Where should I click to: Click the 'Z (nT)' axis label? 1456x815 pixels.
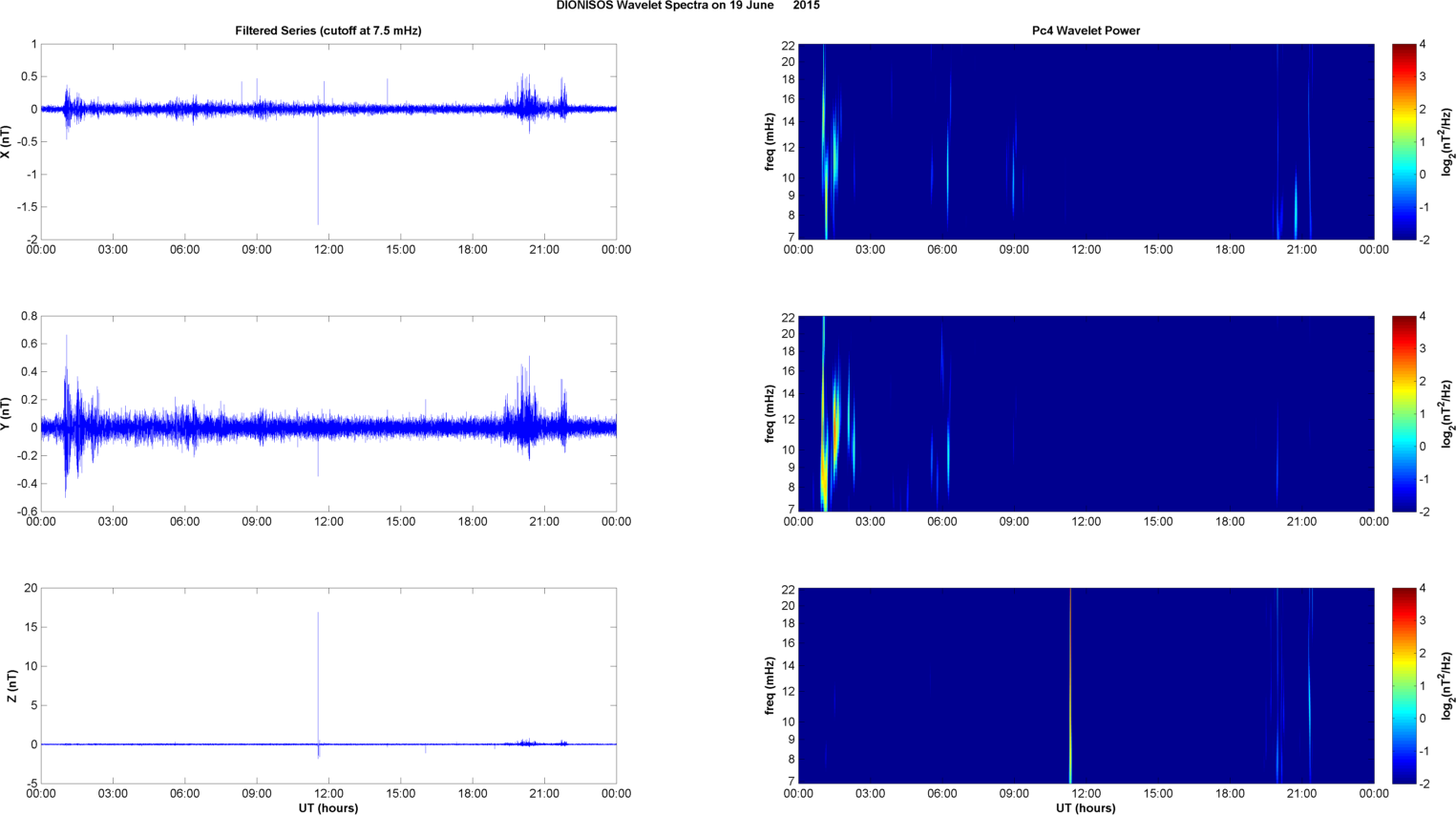click(11, 685)
